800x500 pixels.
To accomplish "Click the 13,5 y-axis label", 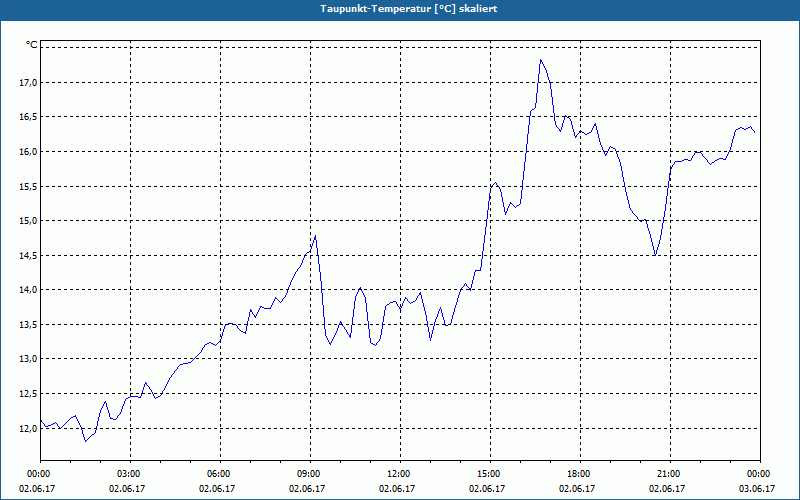I will click(28, 324).
